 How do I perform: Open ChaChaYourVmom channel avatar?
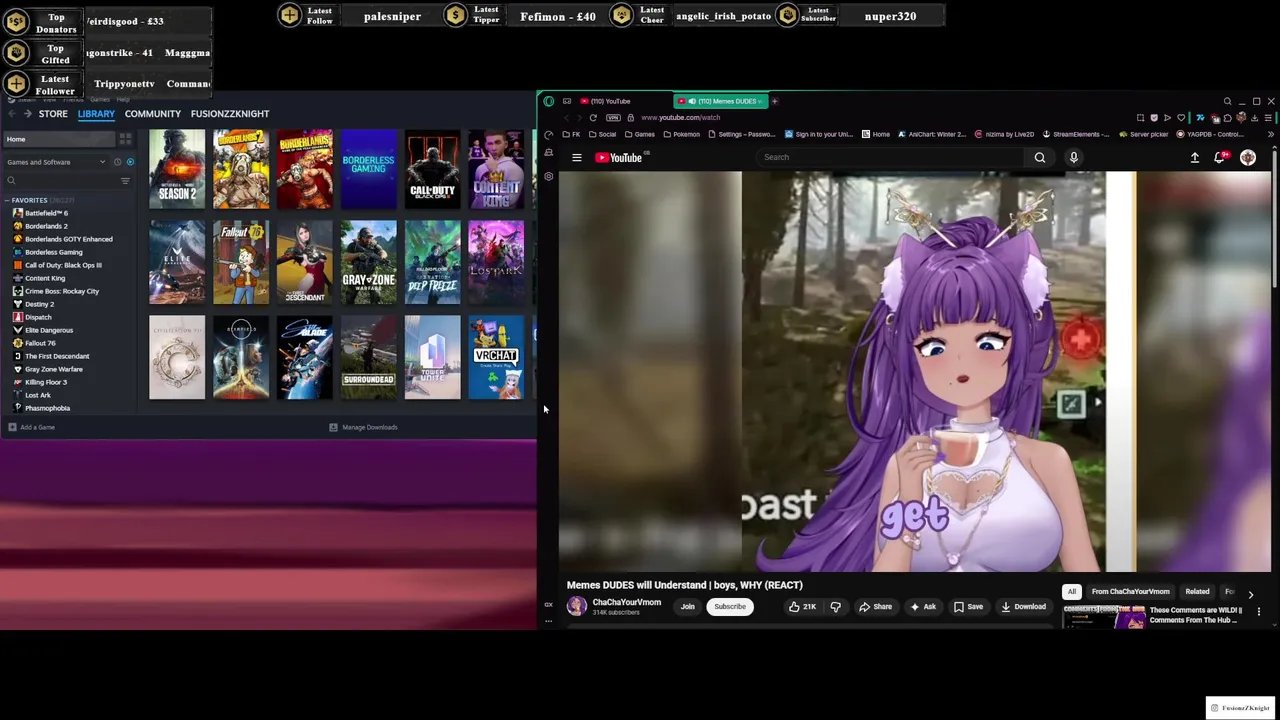[x=577, y=606]
